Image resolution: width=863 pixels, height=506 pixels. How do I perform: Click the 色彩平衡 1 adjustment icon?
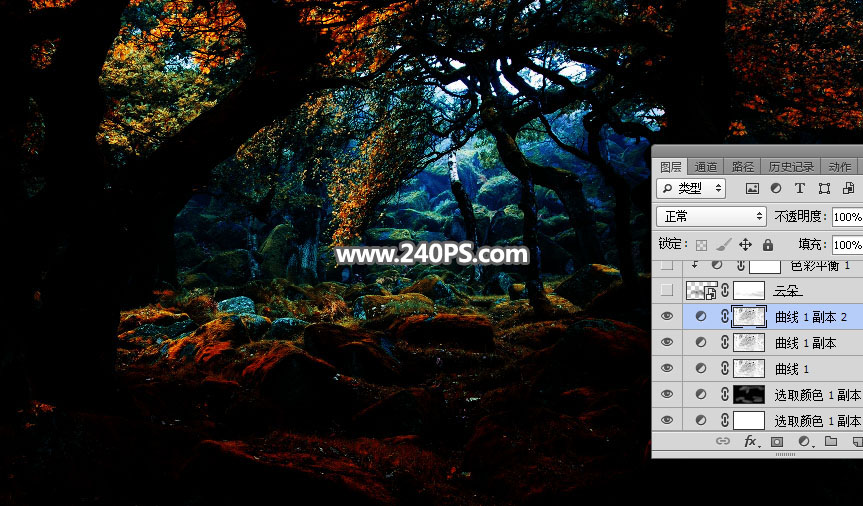717,265
